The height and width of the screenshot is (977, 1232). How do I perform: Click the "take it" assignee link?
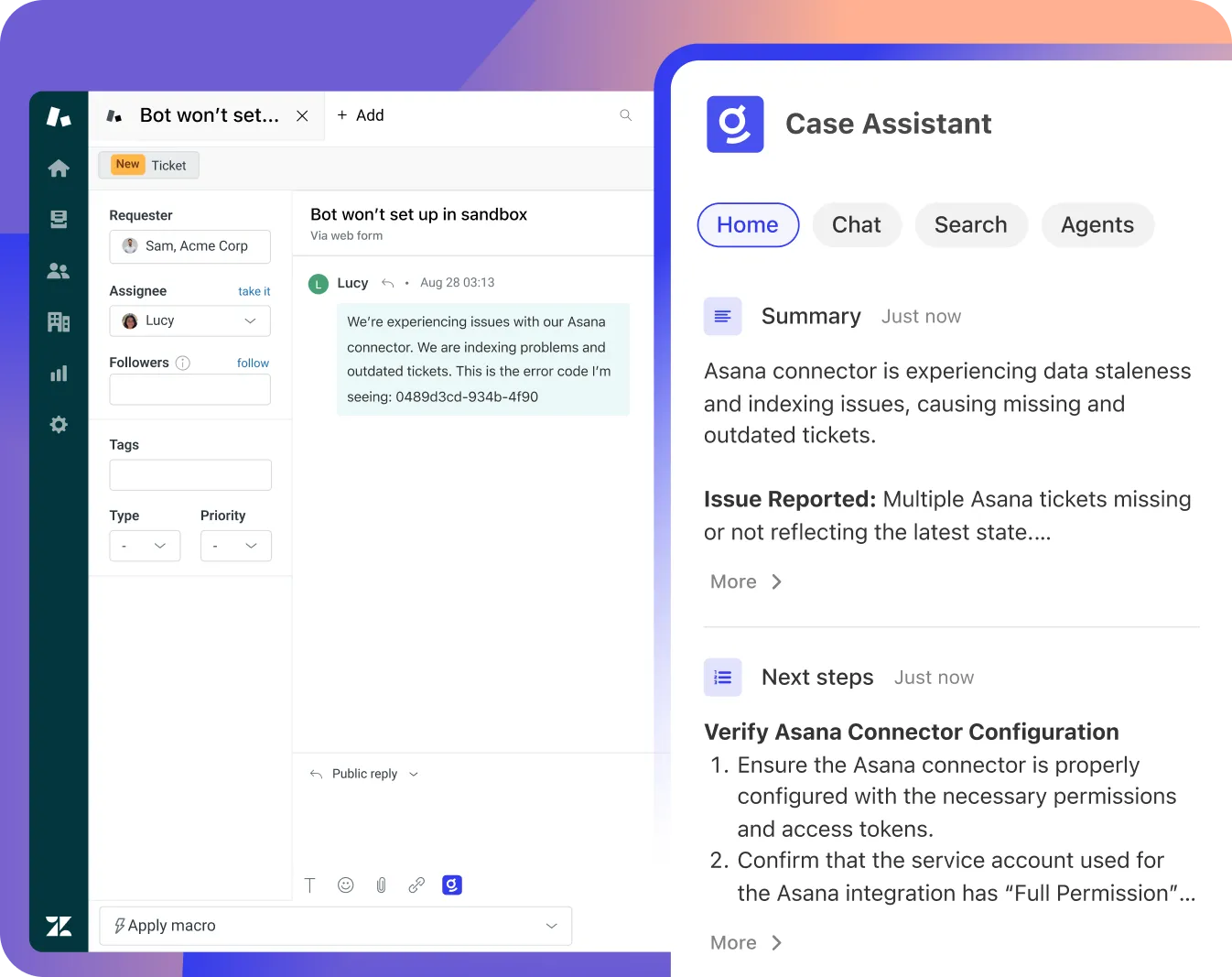pos(254,291)
